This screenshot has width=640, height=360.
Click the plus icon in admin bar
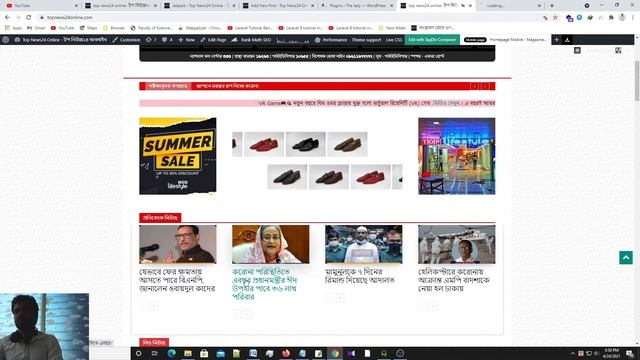click(556, 40)
